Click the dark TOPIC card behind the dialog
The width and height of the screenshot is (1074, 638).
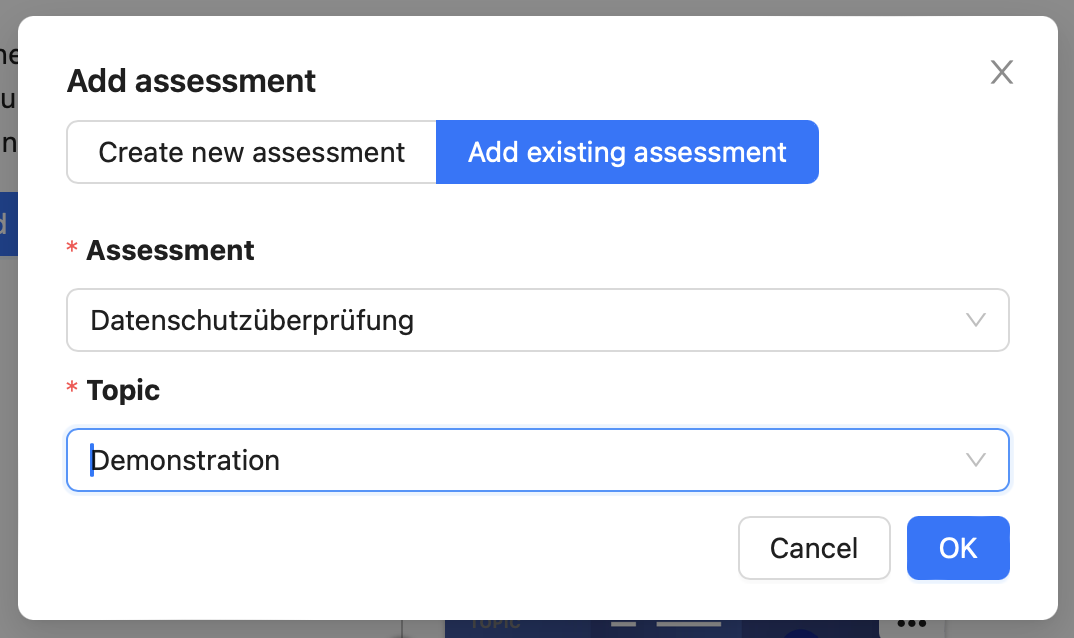click(661, 628)
